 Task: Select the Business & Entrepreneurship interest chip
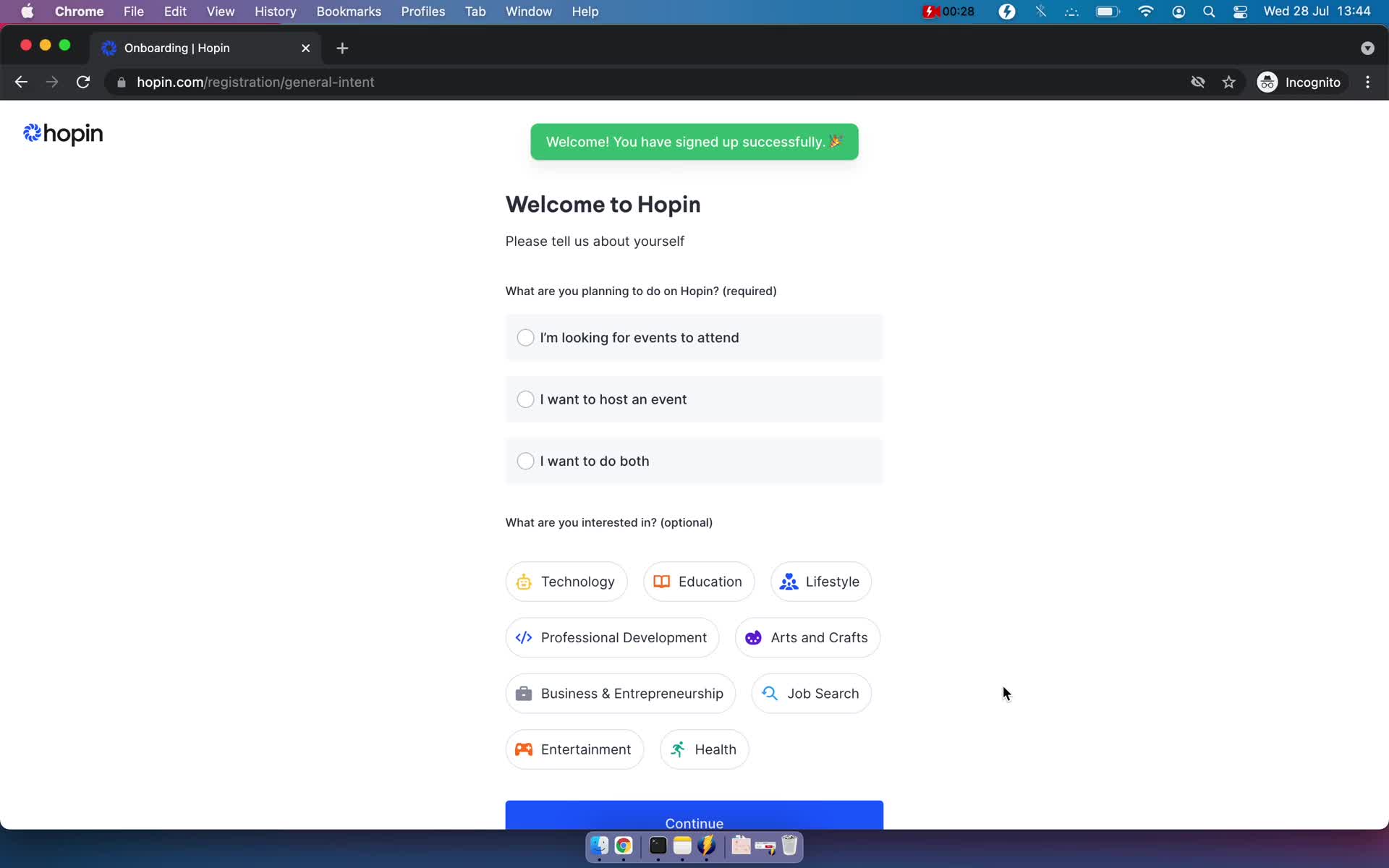pyautogui.click(x=620, y=694)
